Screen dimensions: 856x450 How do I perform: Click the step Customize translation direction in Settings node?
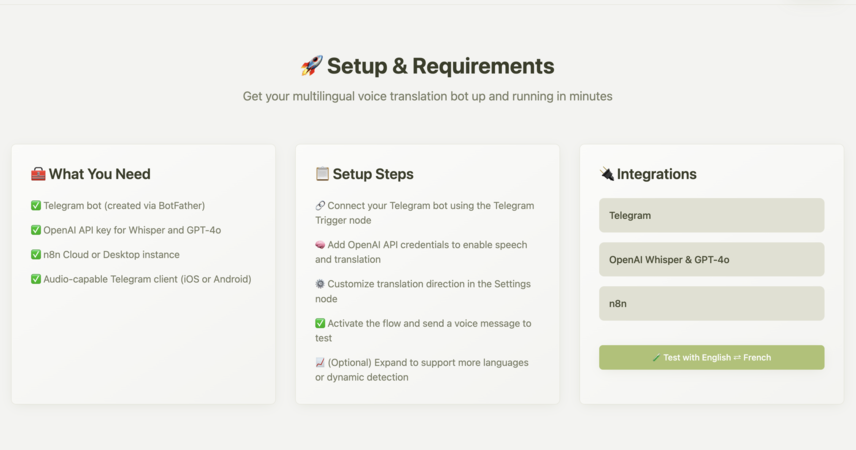pyautogui.click(x=423, y=291)
